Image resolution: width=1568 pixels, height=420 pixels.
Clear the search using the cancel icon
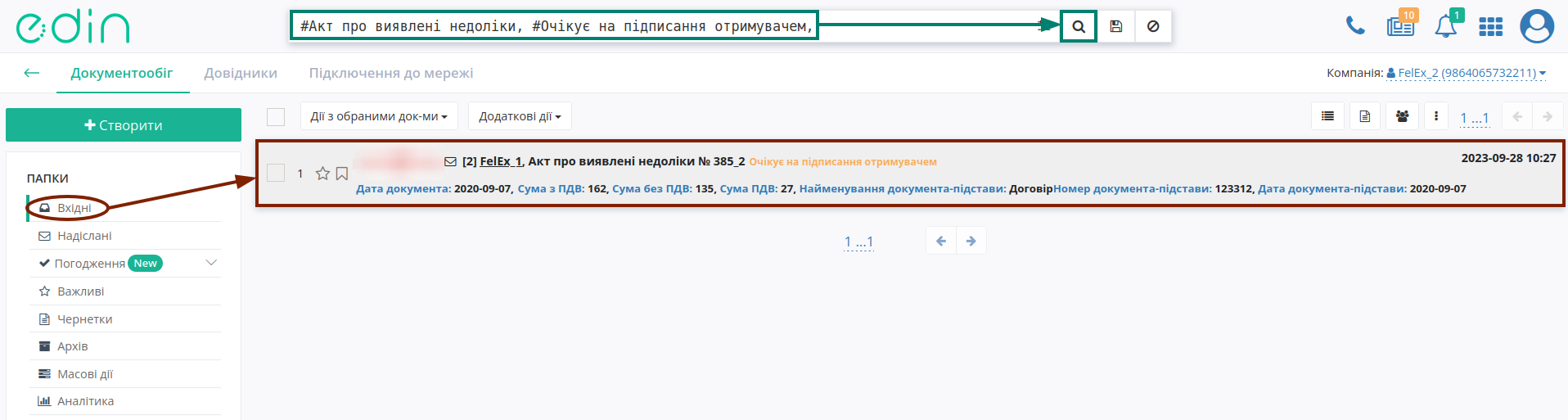pos(1153,26)
